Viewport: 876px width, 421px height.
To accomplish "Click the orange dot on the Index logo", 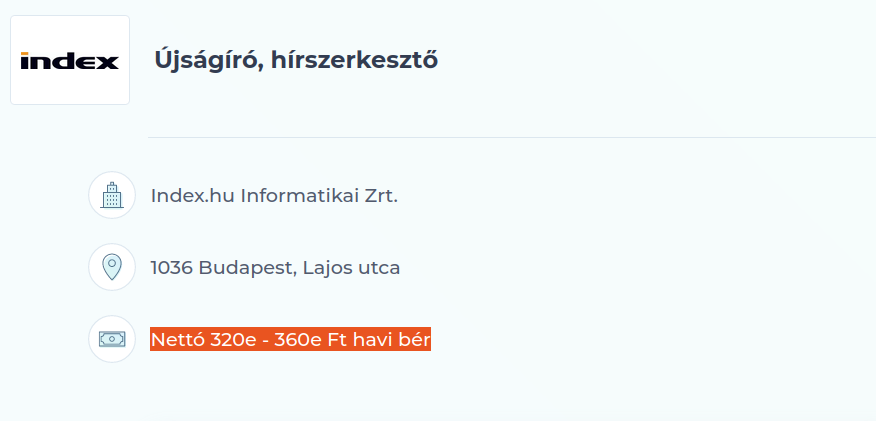I will pos(25,54).
